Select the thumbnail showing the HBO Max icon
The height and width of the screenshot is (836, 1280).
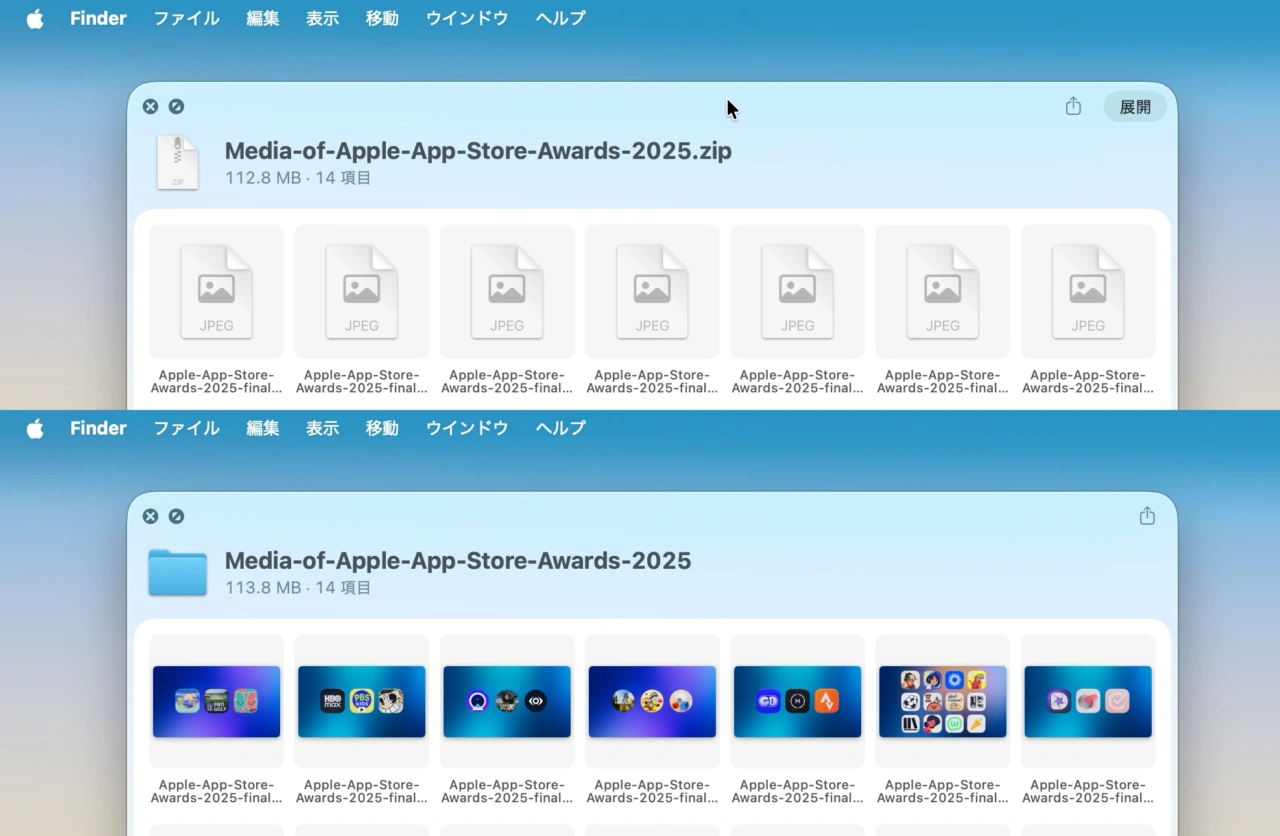coord(362,702)
